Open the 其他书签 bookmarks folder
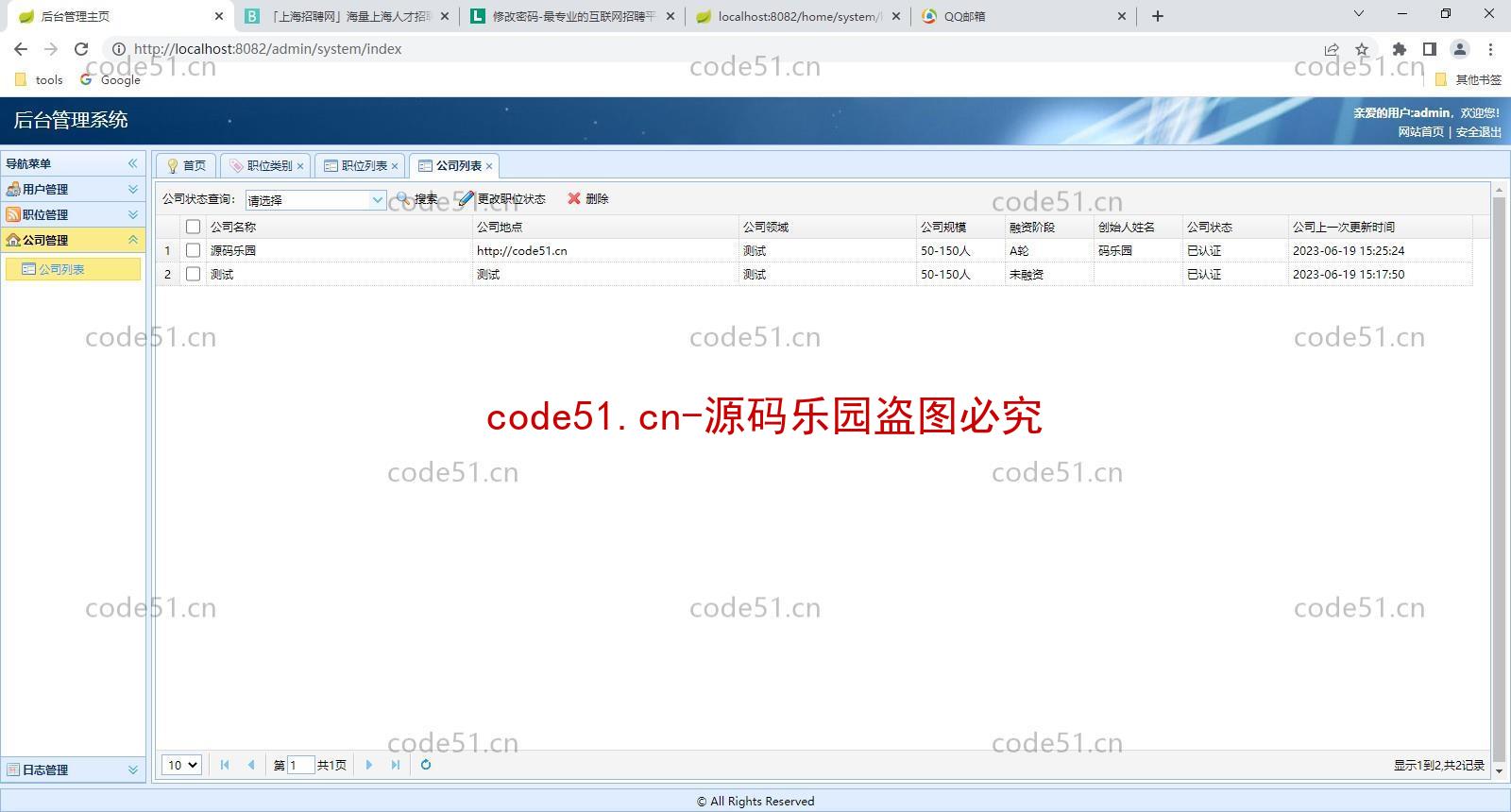 1469,80
